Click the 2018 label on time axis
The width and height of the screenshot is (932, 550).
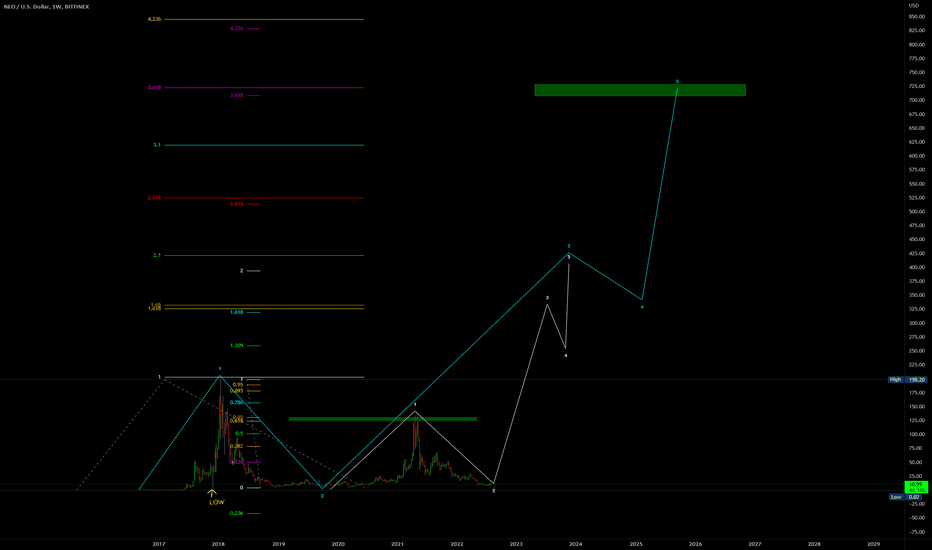coord(218,544)
